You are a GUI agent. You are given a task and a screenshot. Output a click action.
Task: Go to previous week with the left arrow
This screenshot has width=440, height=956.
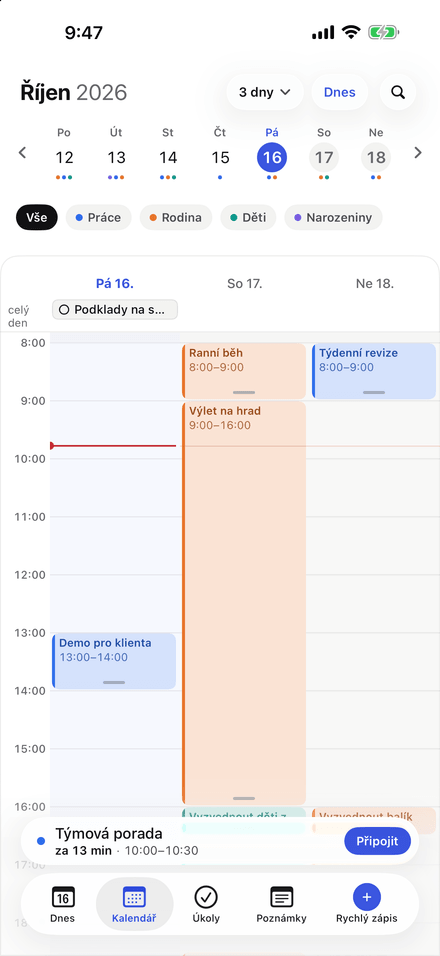pyautogui.click(x=23, y=152)
